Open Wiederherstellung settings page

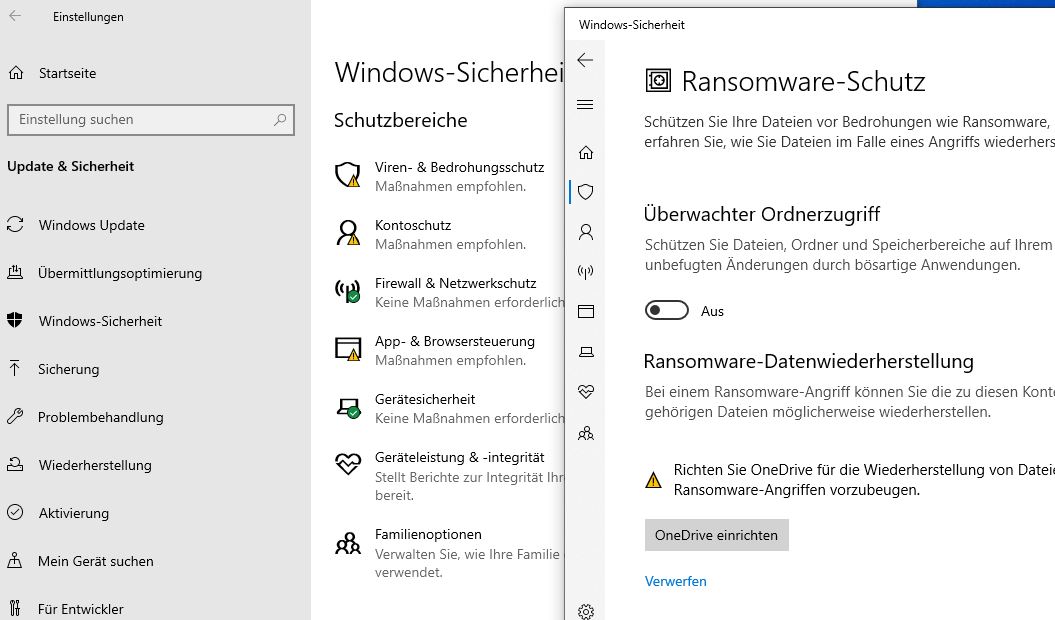[x=95, y=465]
